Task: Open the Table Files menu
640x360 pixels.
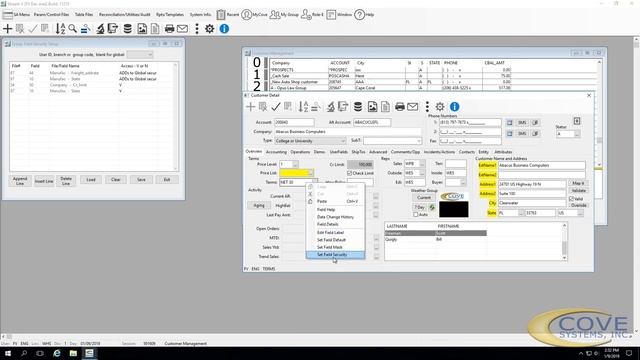Action: (84, 15)
